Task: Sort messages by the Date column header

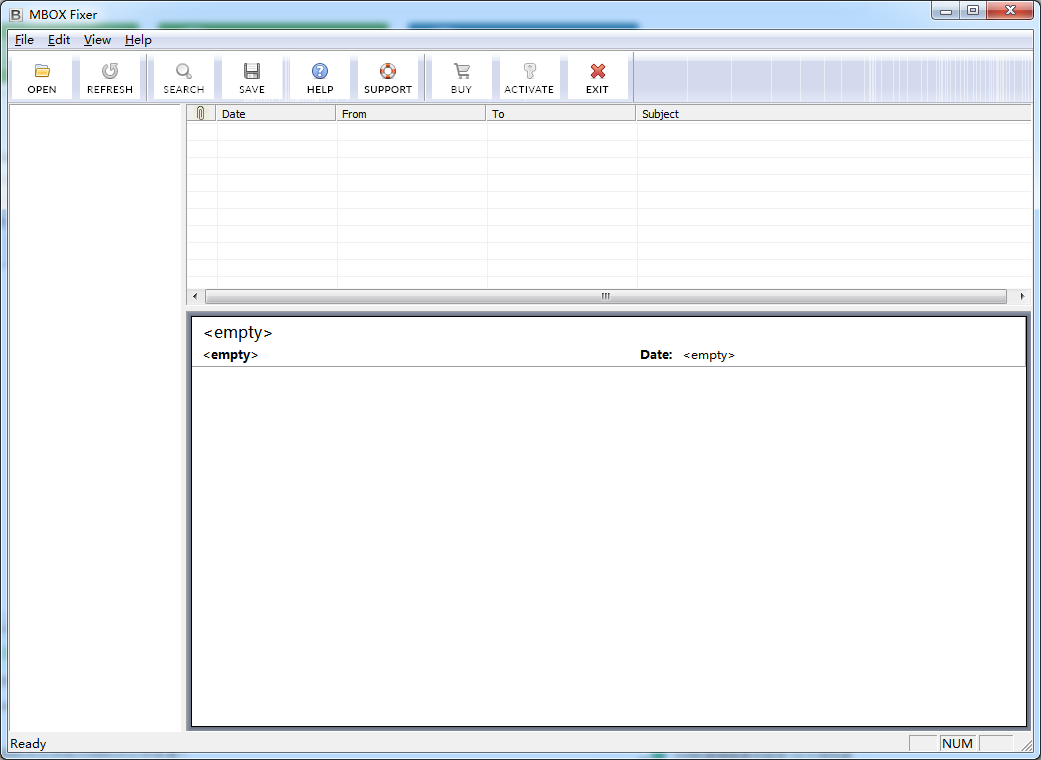Action: pos(276,114)
